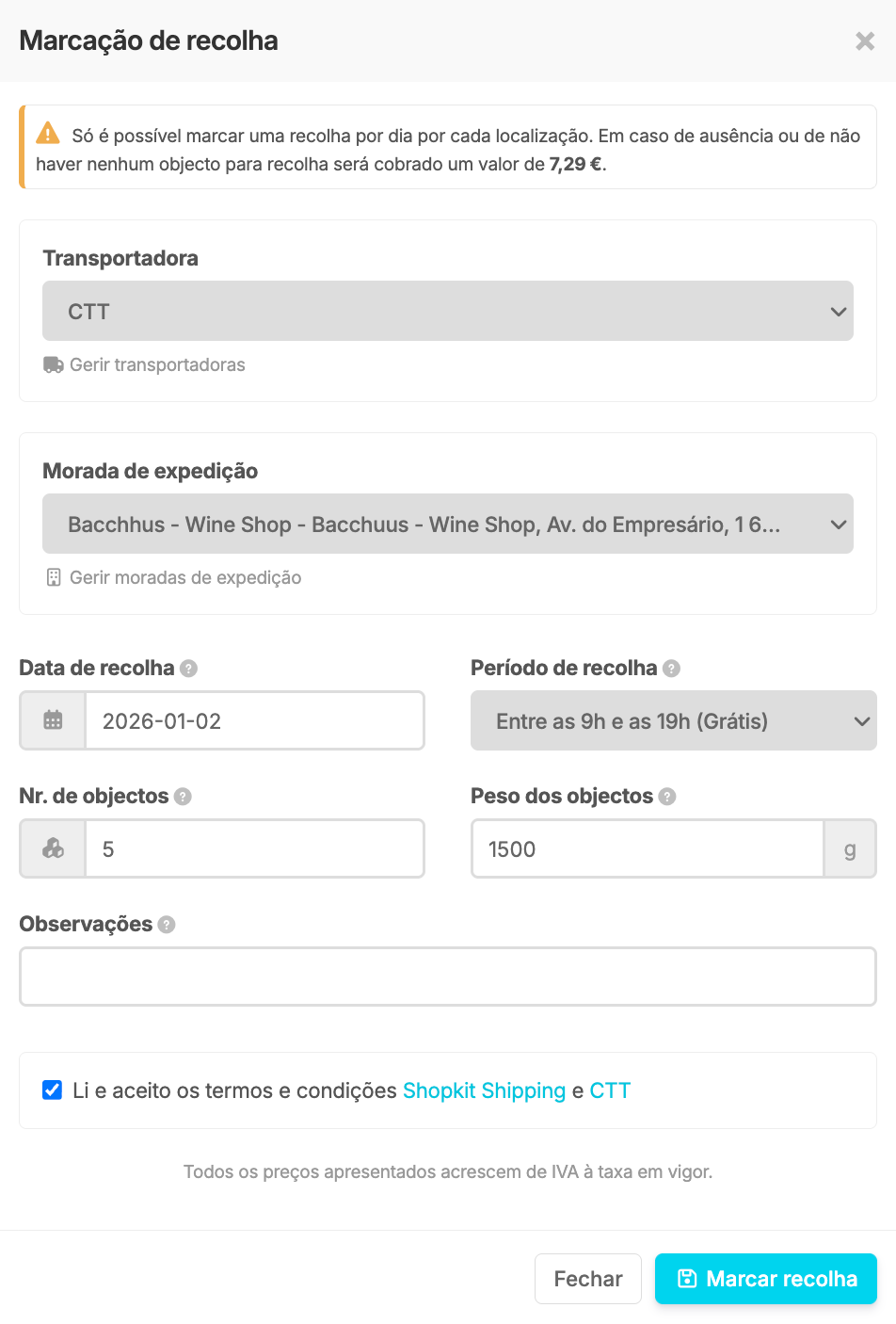Click help icon next to Nr. de objectos
Viewport: 896px width, 1324px height.
coord(184,797)
